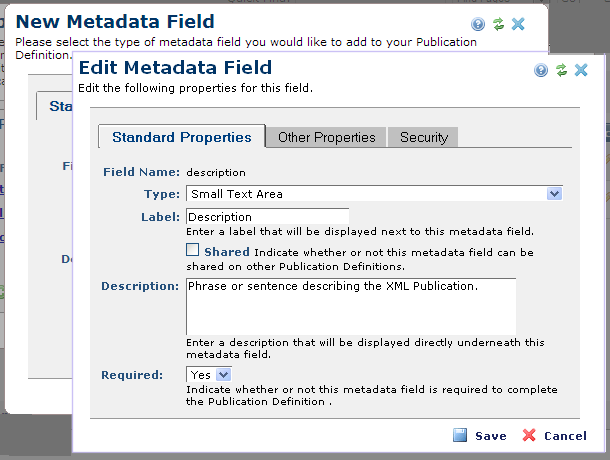Click the Shared label text
610x460 pixels.
226,252
